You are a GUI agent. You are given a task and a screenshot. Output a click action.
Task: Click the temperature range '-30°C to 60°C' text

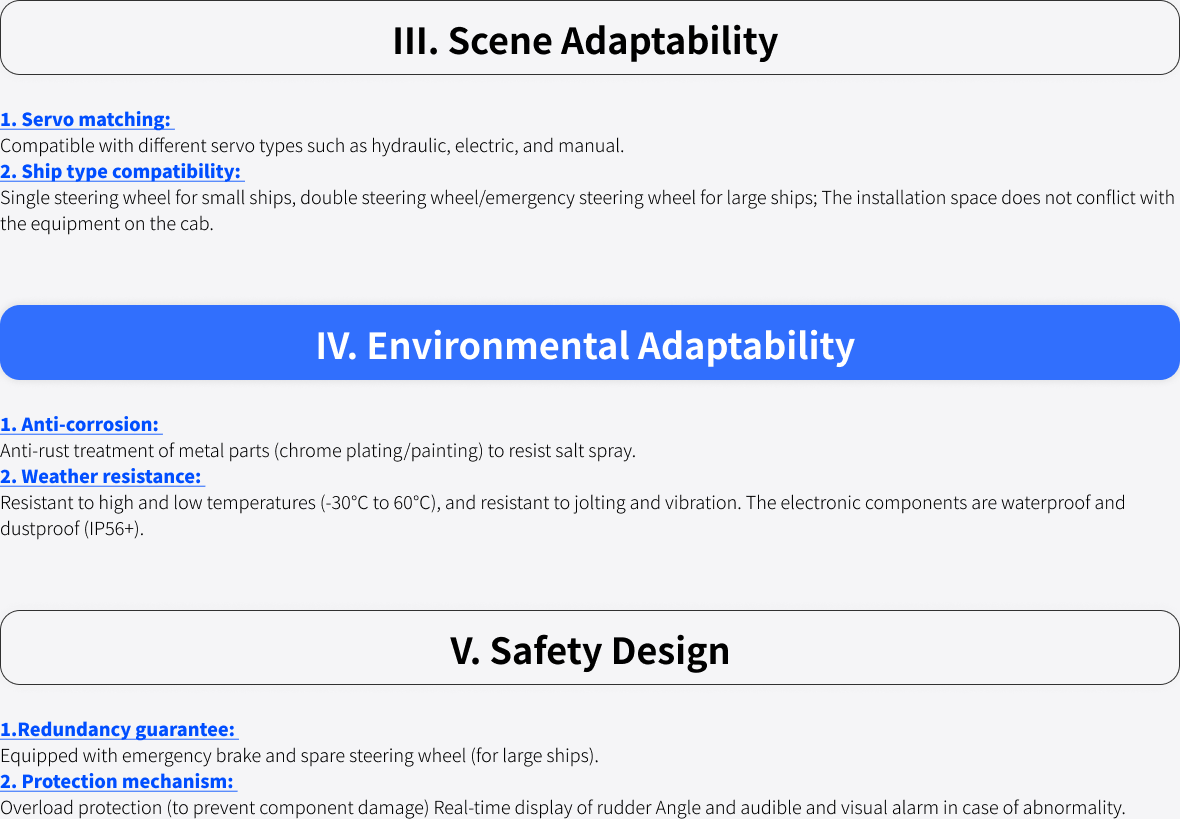[379, 503]
